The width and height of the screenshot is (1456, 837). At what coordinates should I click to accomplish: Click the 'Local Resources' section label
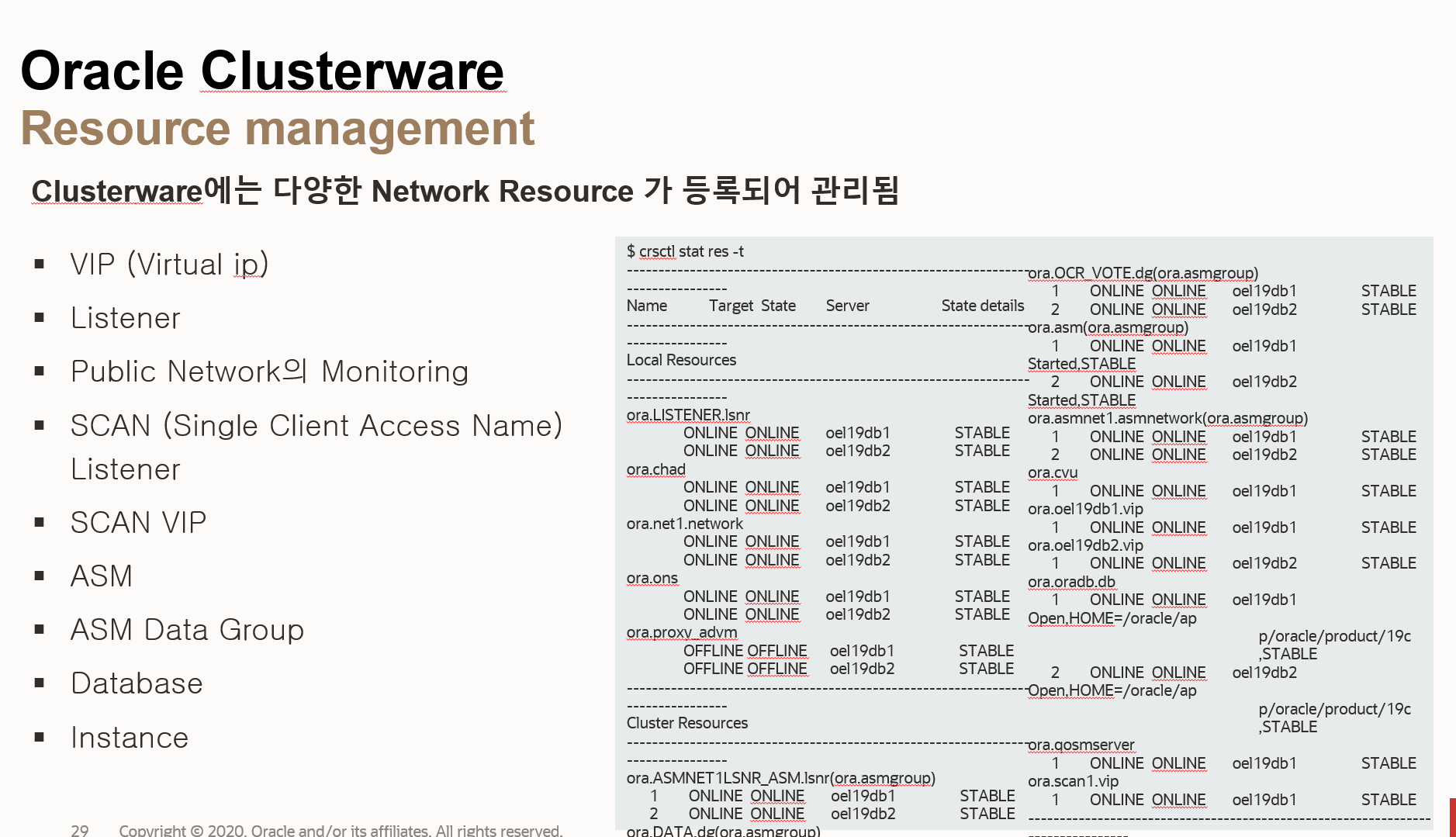681,360
